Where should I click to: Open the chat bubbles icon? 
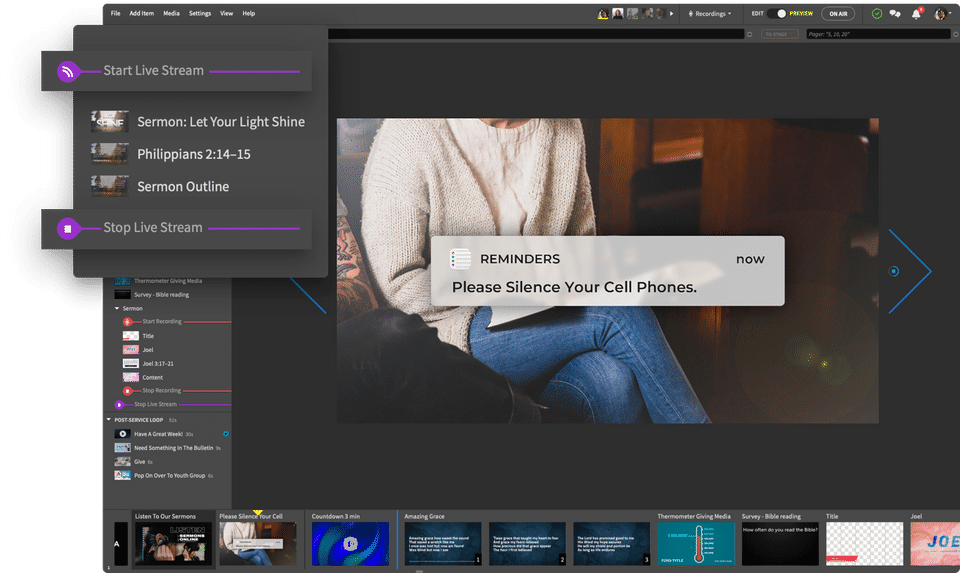coord(895,13)
